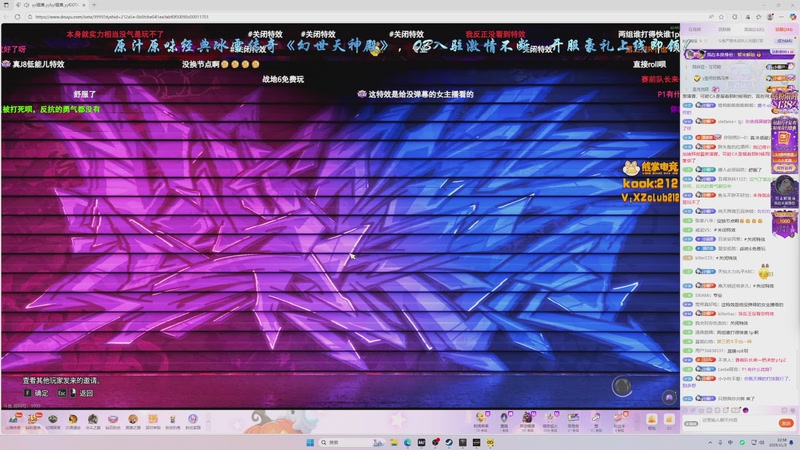Select first gift in right-side gift row

tap(481, 420)
